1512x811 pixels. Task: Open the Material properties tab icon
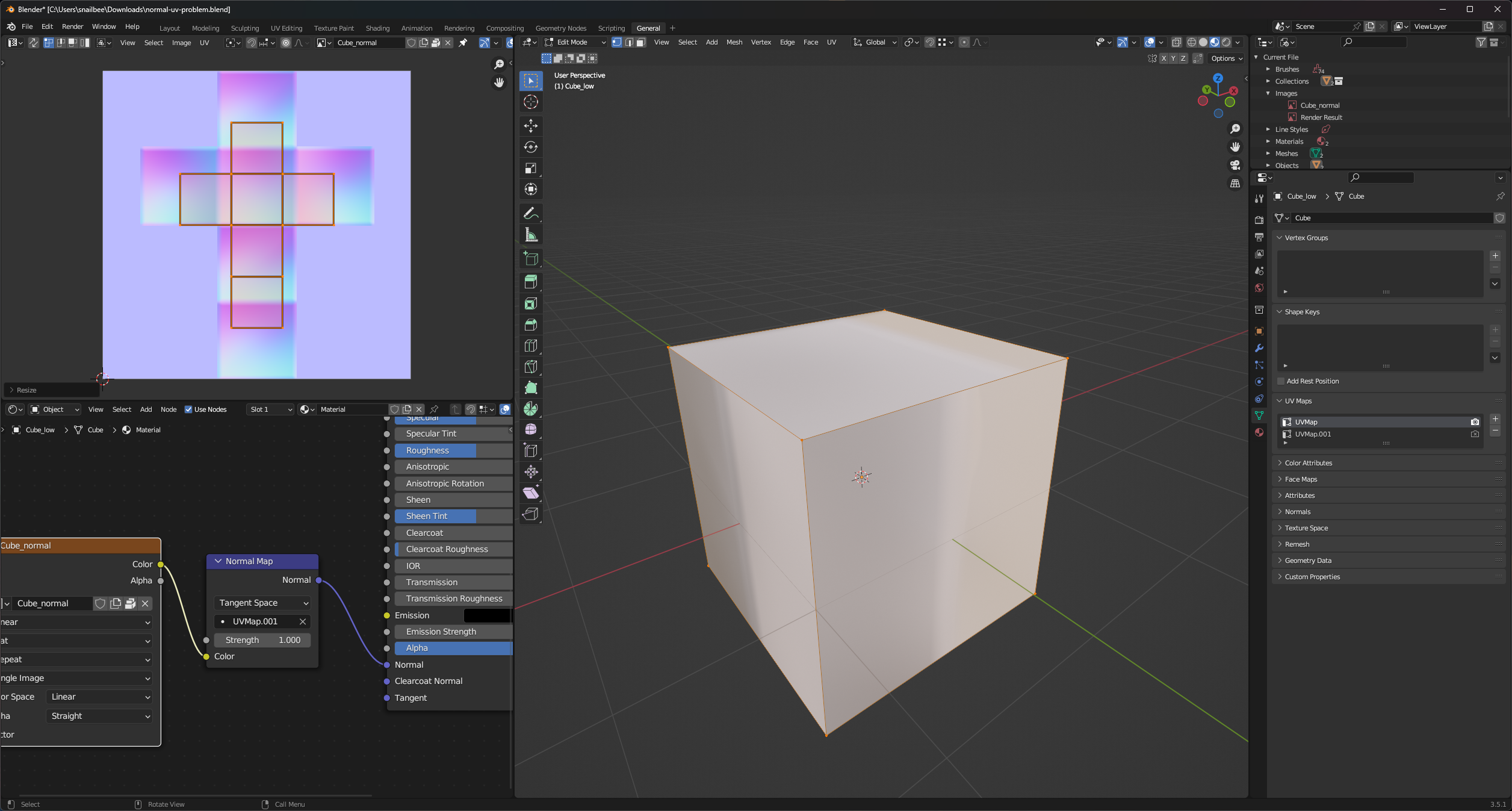click(x=1259, y=432)
